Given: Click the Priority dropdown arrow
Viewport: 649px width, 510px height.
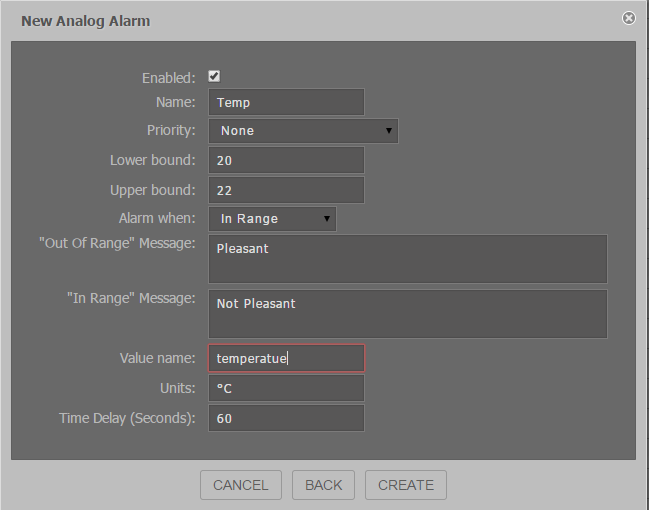Looking at the screenshot, I should click(389, 131).
